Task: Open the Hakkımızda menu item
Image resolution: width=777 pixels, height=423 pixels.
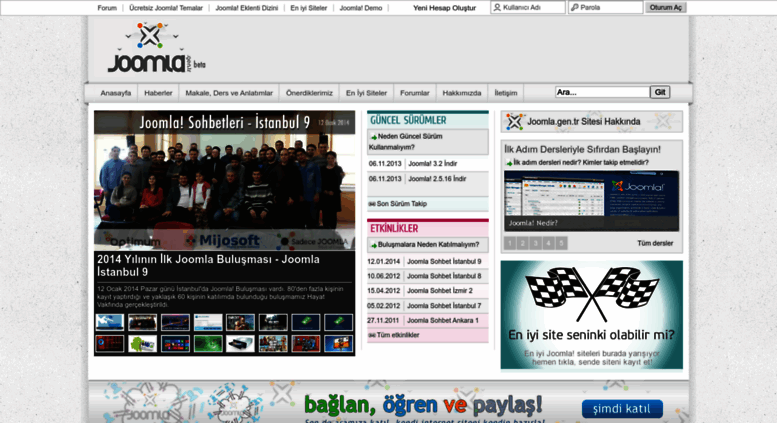Action: (x=462, y=93)
